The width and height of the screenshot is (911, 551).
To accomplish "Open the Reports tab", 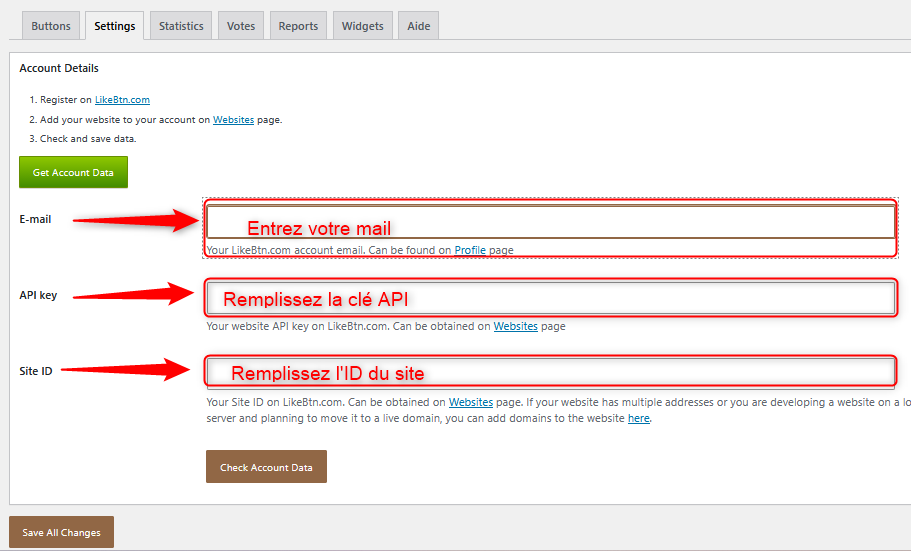I will tap(298, 26).
